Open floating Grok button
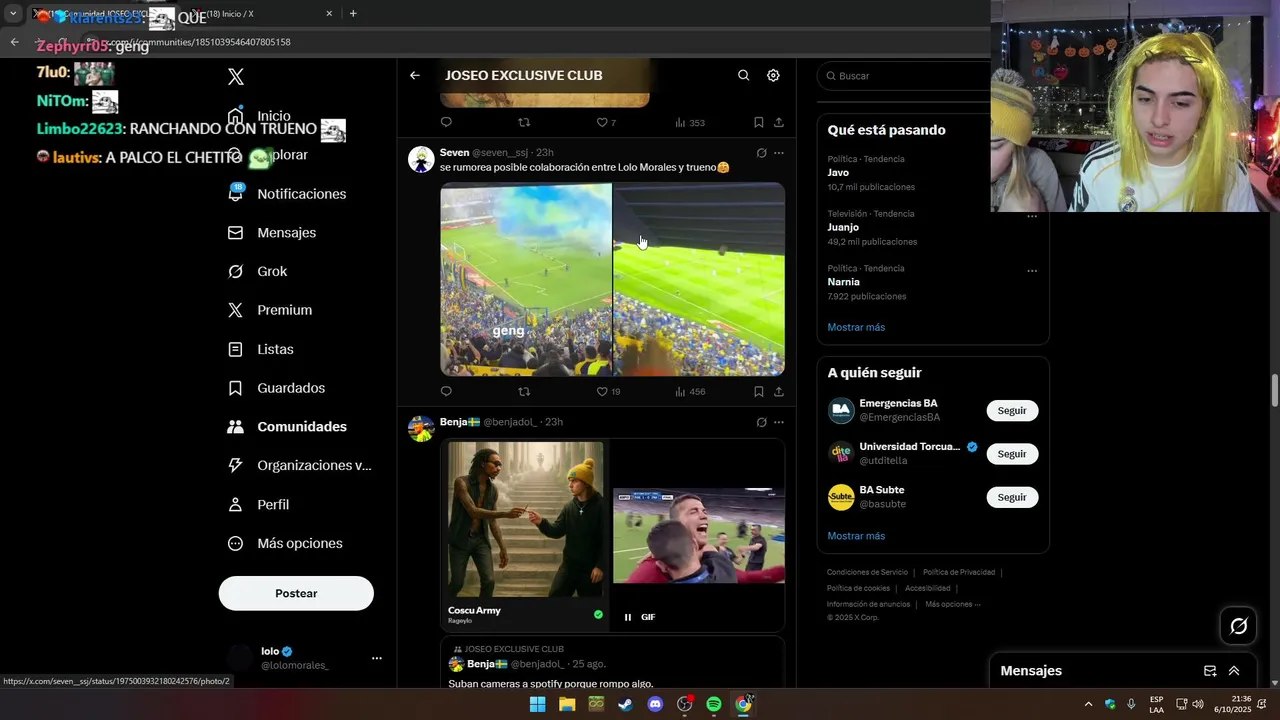 pos(1239,626)
